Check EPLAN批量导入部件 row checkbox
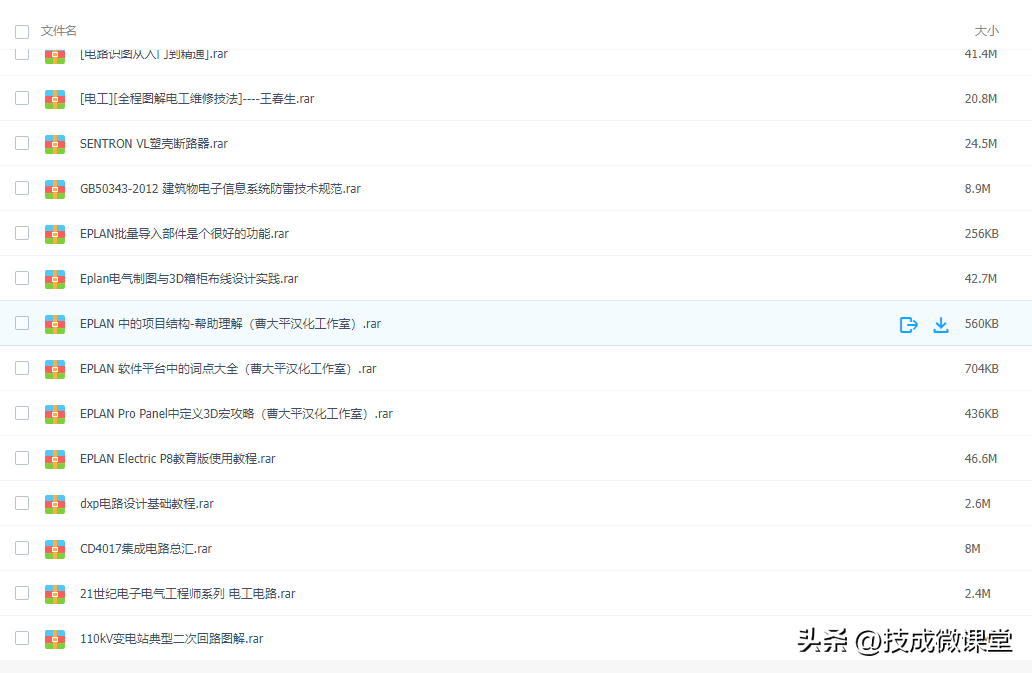This screenshot has width=1032, height=673. pyautogui.click(x=22, y=233)
